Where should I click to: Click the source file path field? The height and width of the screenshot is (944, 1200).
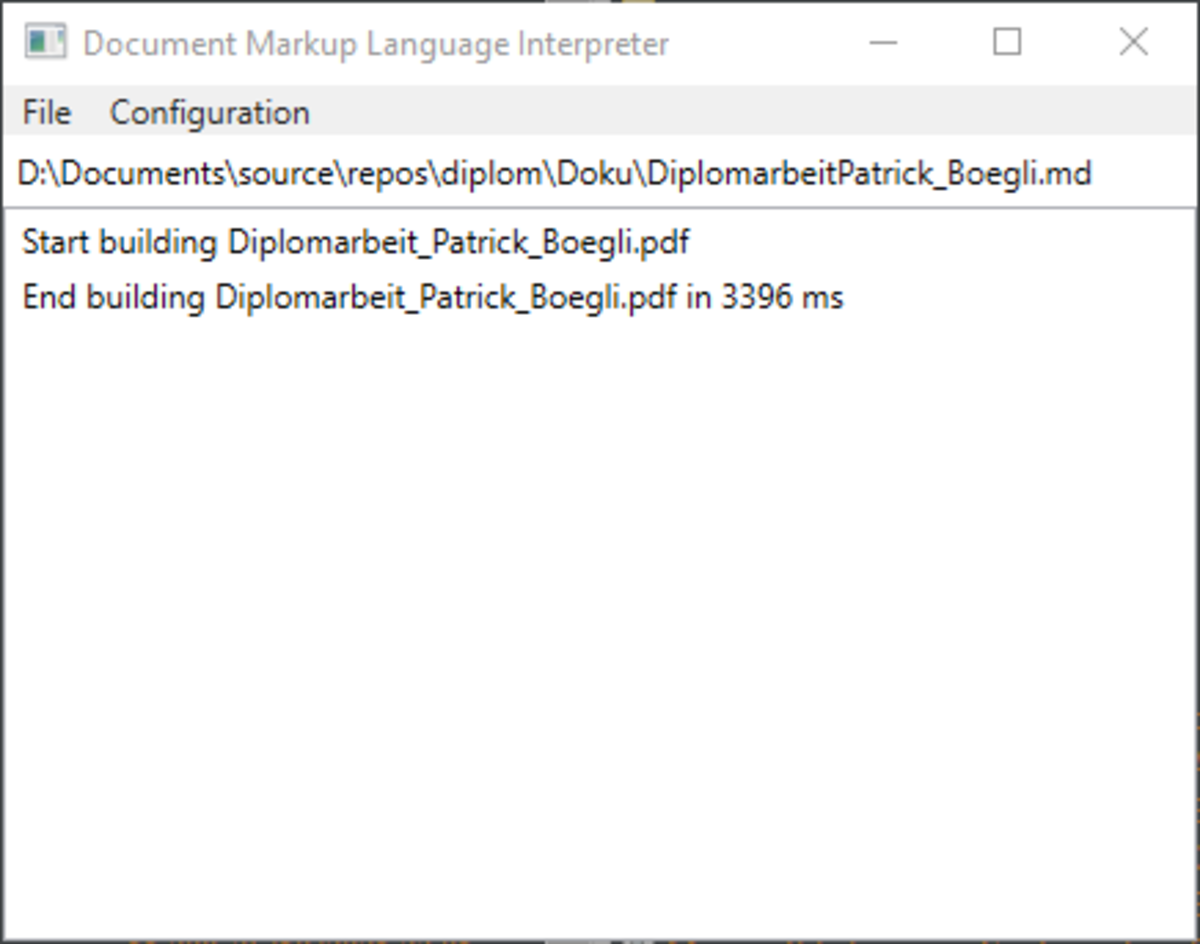coord(600,174)
